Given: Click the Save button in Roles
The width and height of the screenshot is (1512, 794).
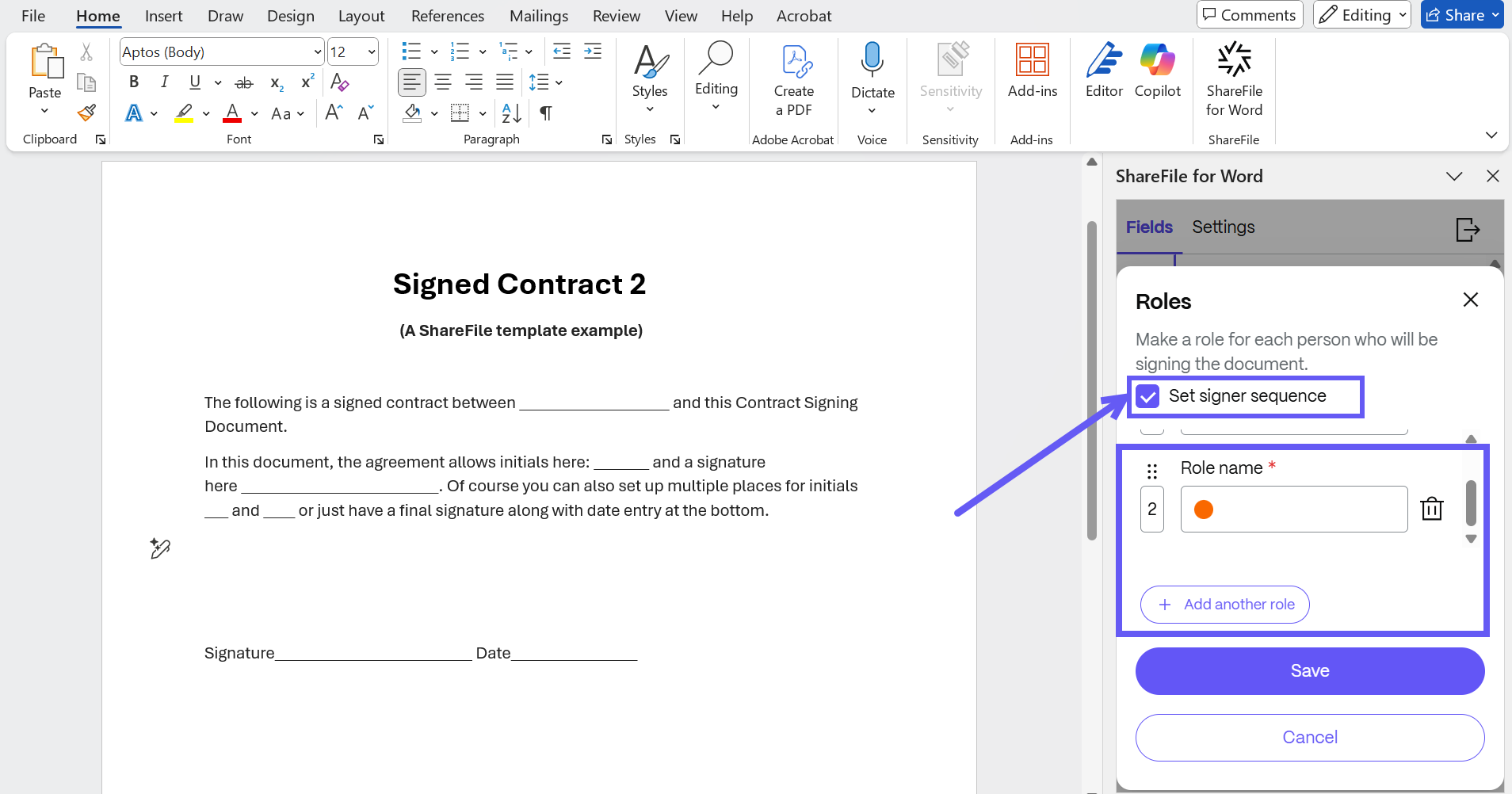Looking at the screenshot, I should click(x=1309, y=671).
